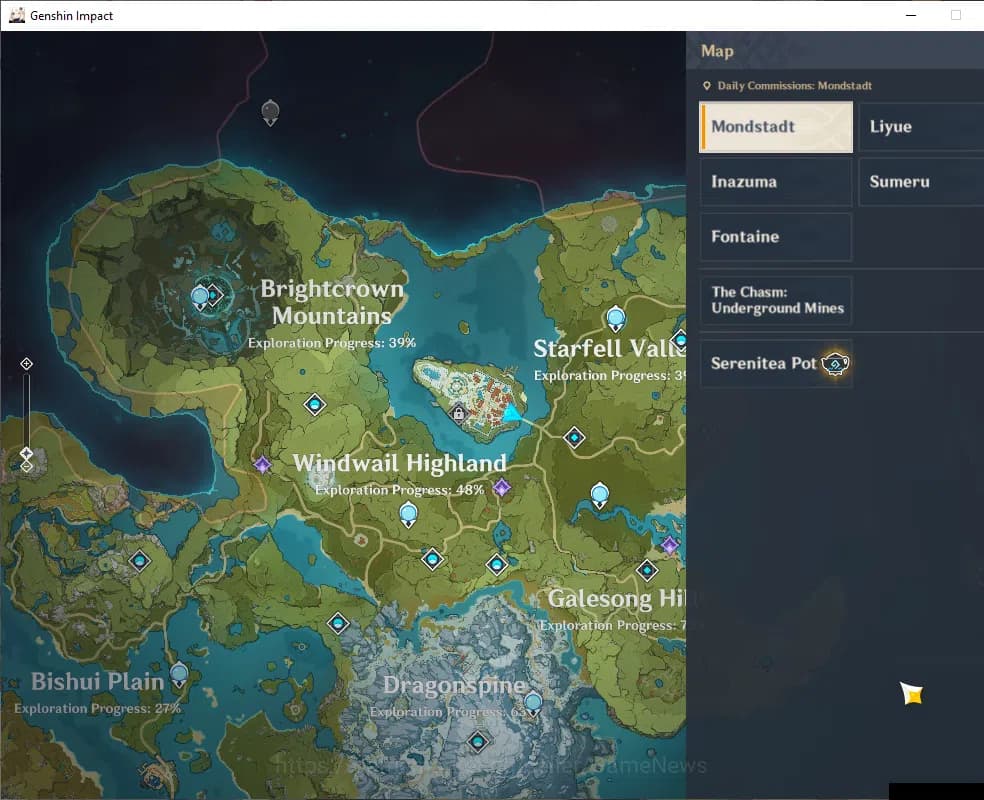This screenshot has width=984, height=800.
Task: Click the Exploration Progress: 39% text under Brightcrown Mountains
Action: 331,343
